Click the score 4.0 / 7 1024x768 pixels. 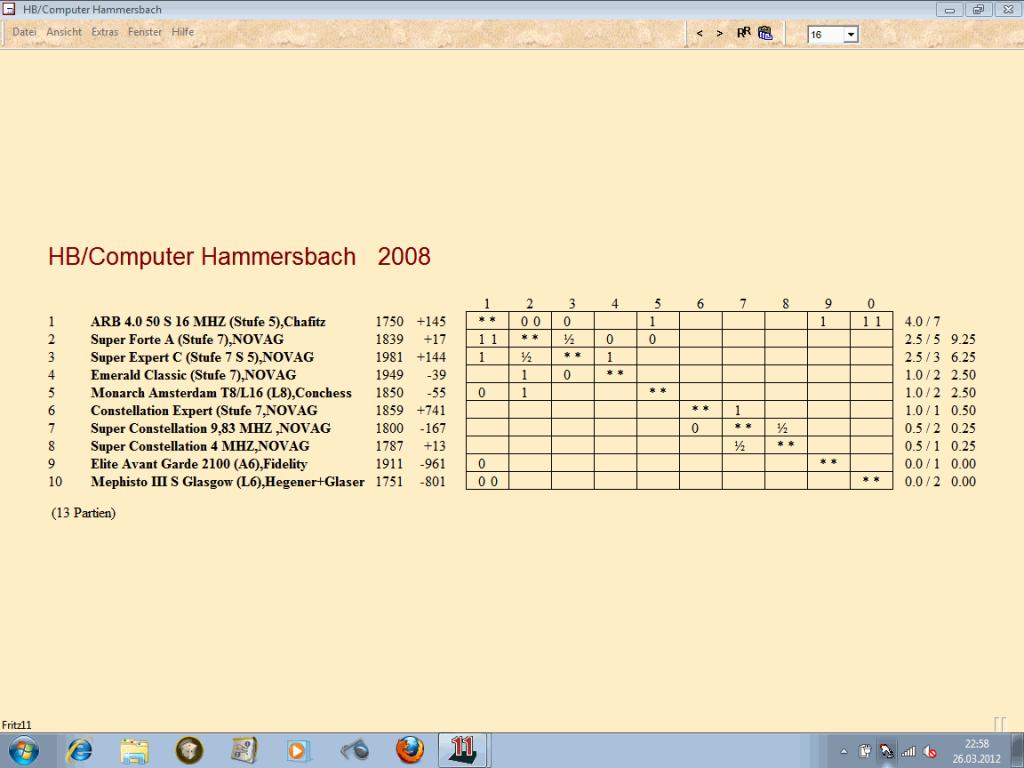point(922,321)
